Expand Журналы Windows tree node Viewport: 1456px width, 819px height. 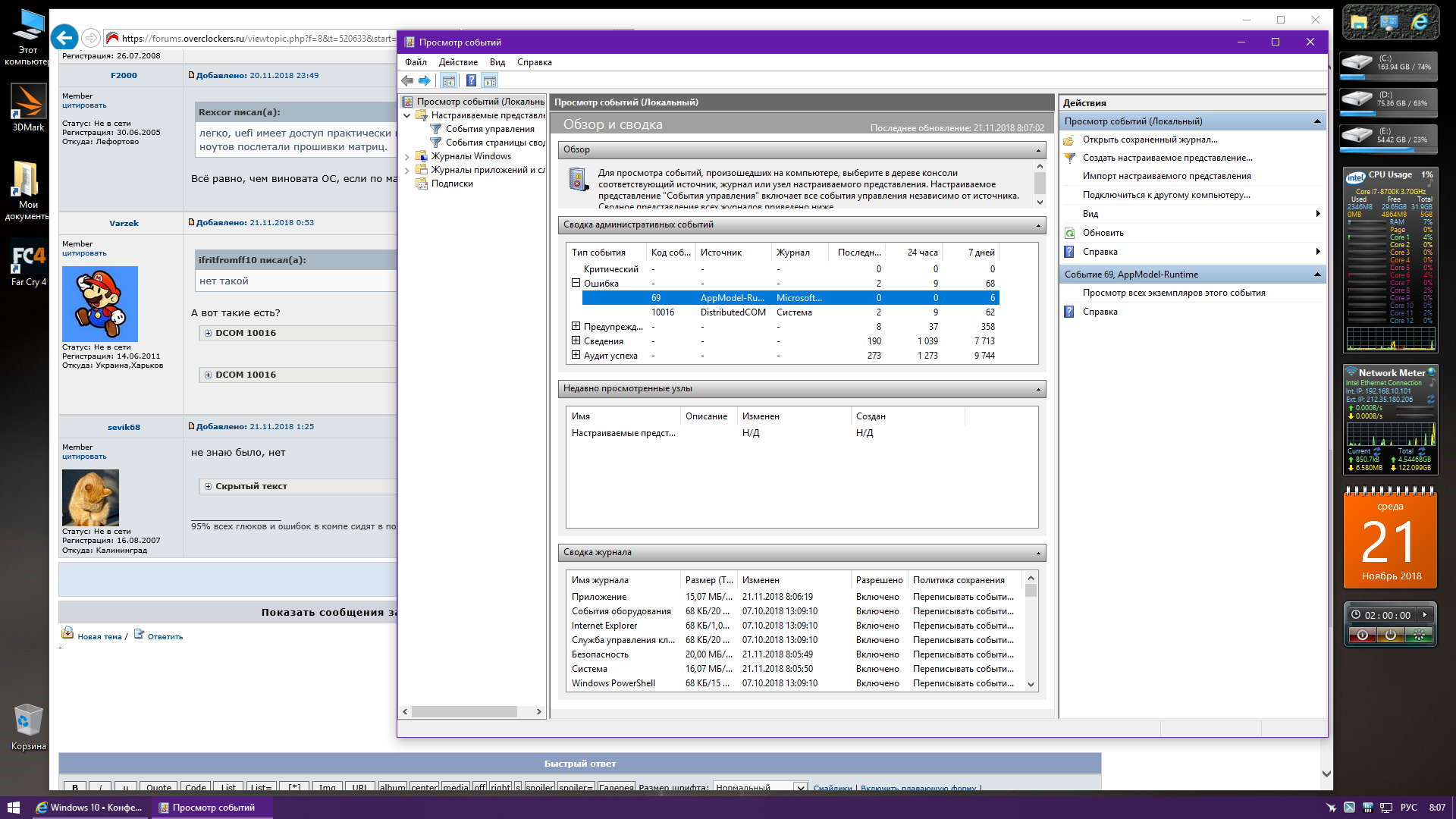click(x=407, y=156)
